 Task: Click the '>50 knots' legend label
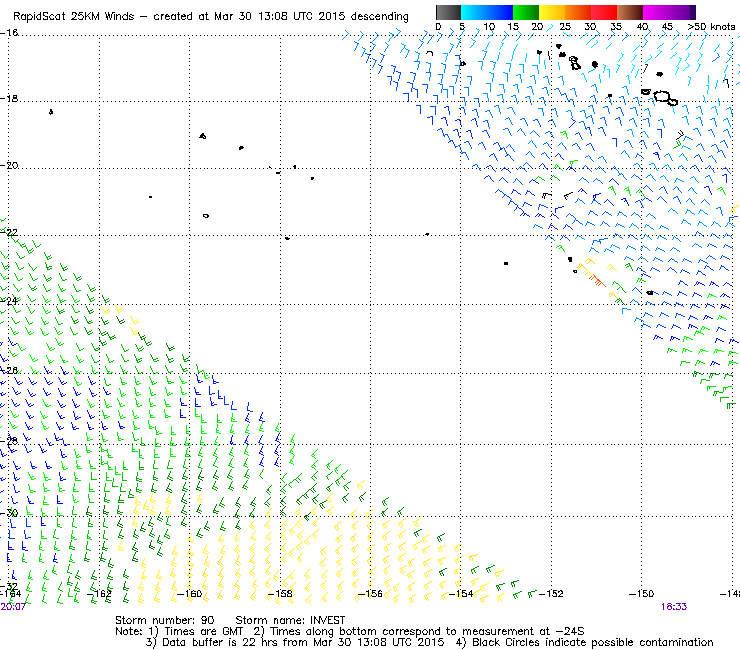pyautogui.click(x=711, y=27)
